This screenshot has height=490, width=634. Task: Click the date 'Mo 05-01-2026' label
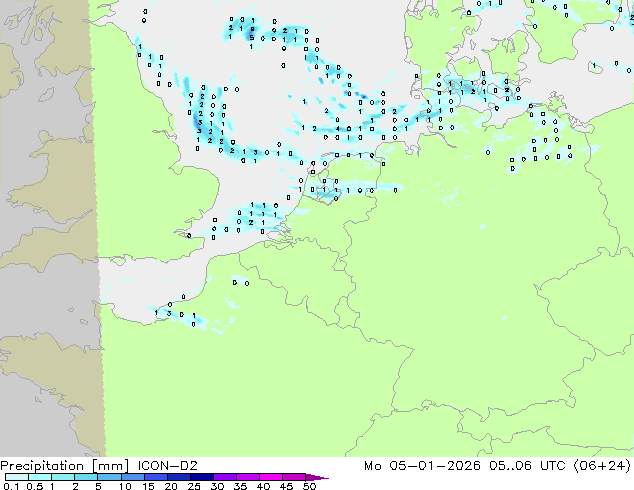(422, 466)
